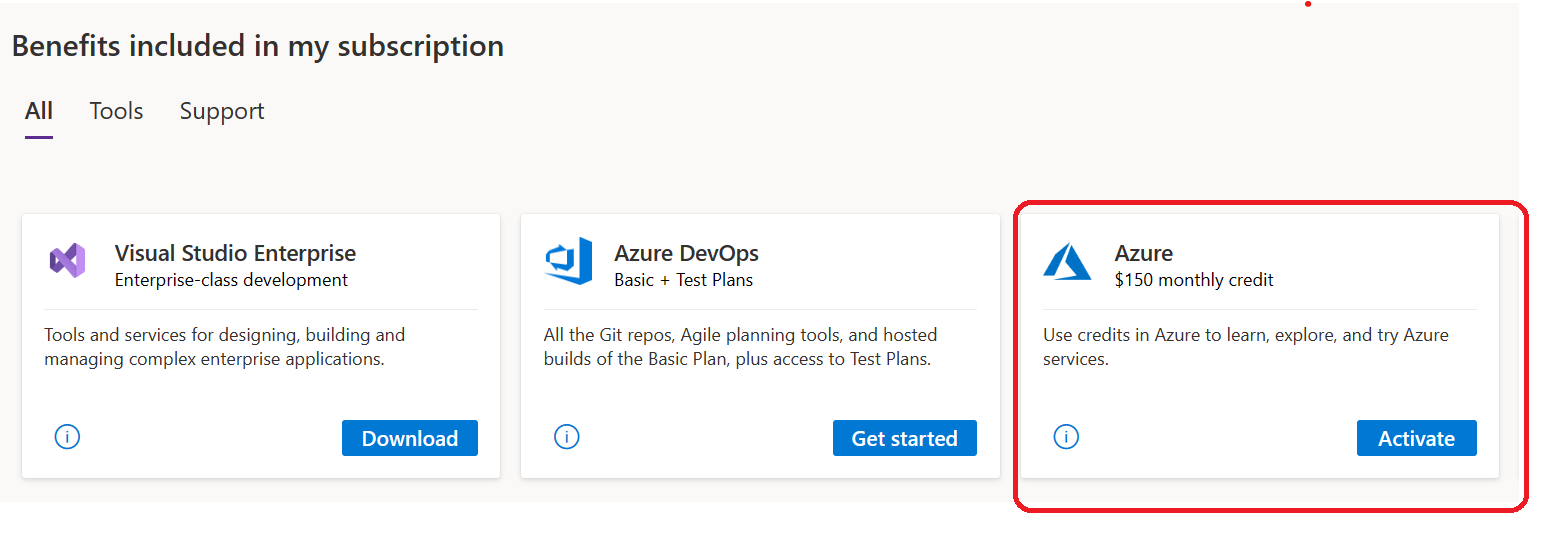Select the All benefits tab
This screenshot has height=536, width=1563.
pos(39,111)
